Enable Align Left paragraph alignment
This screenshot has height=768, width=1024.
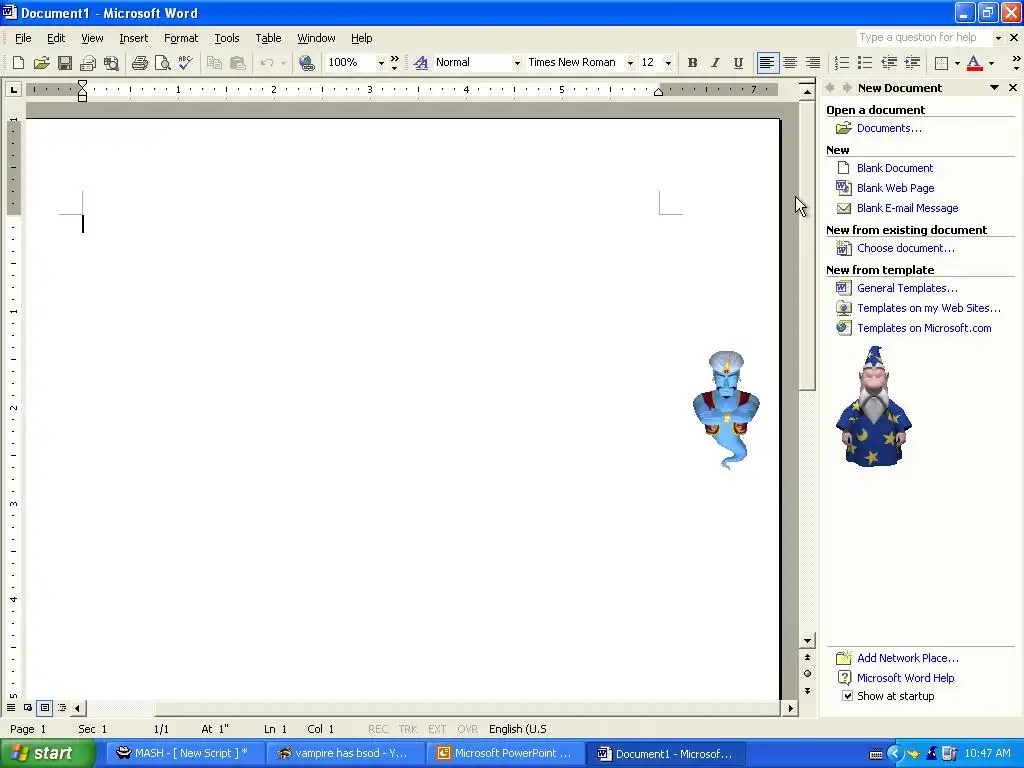point(767,63)
